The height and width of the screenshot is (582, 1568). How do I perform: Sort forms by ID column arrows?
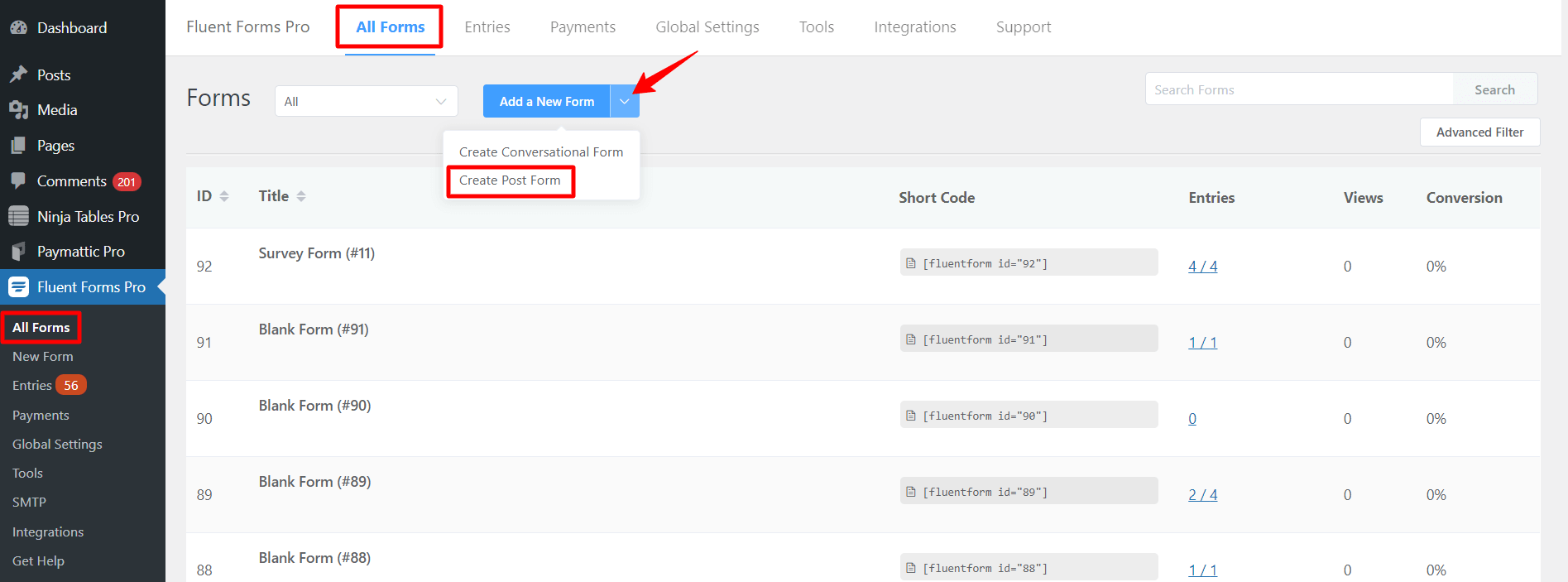click(x=224, y=196)
